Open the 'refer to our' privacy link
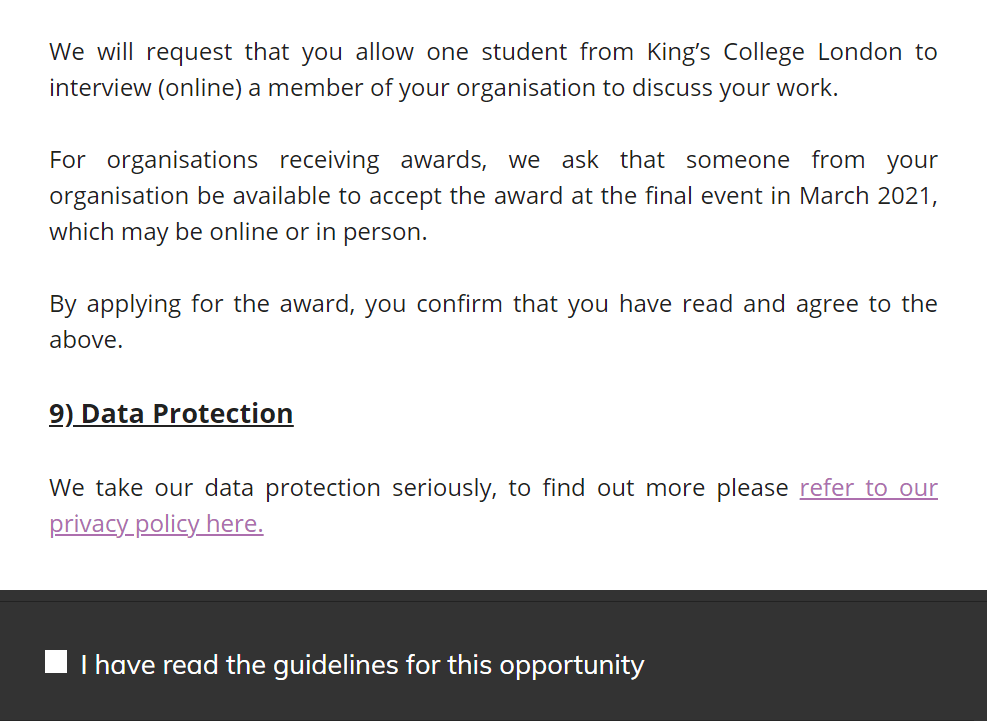Image resolution: width=987 pixels, height=721 pixels. click(869, 488)
